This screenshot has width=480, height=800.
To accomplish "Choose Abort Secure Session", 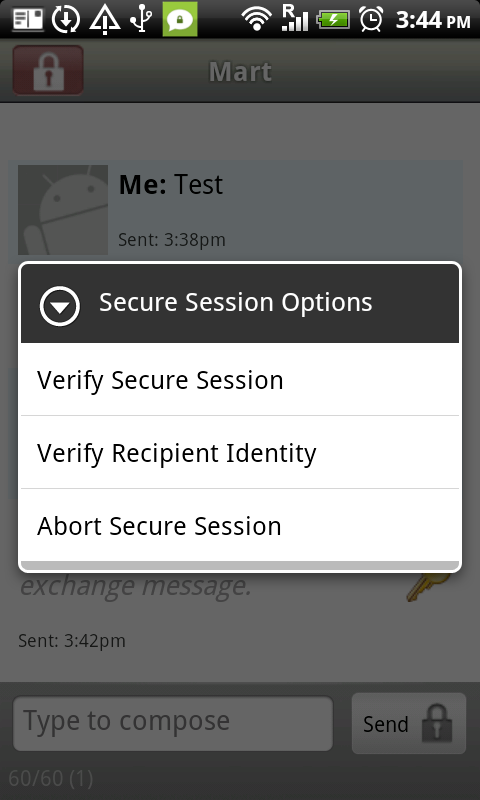I will 240,526.
